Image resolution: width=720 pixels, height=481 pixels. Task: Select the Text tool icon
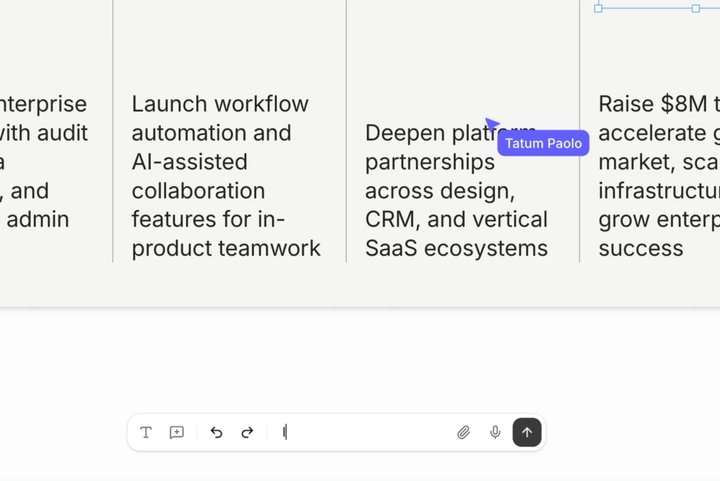click(146, 432)
